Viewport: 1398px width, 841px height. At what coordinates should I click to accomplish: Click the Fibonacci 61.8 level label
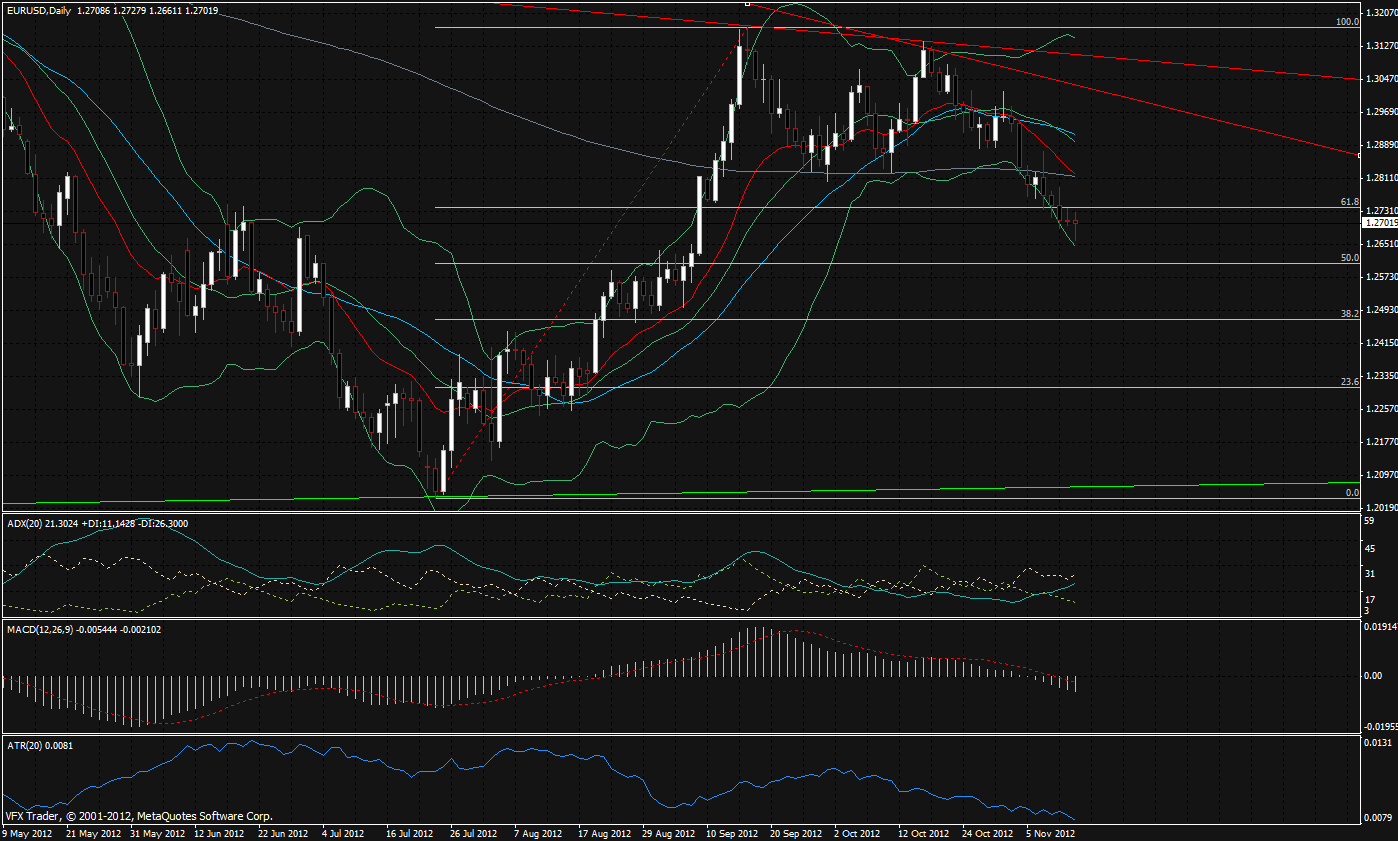coord(1349,202)
